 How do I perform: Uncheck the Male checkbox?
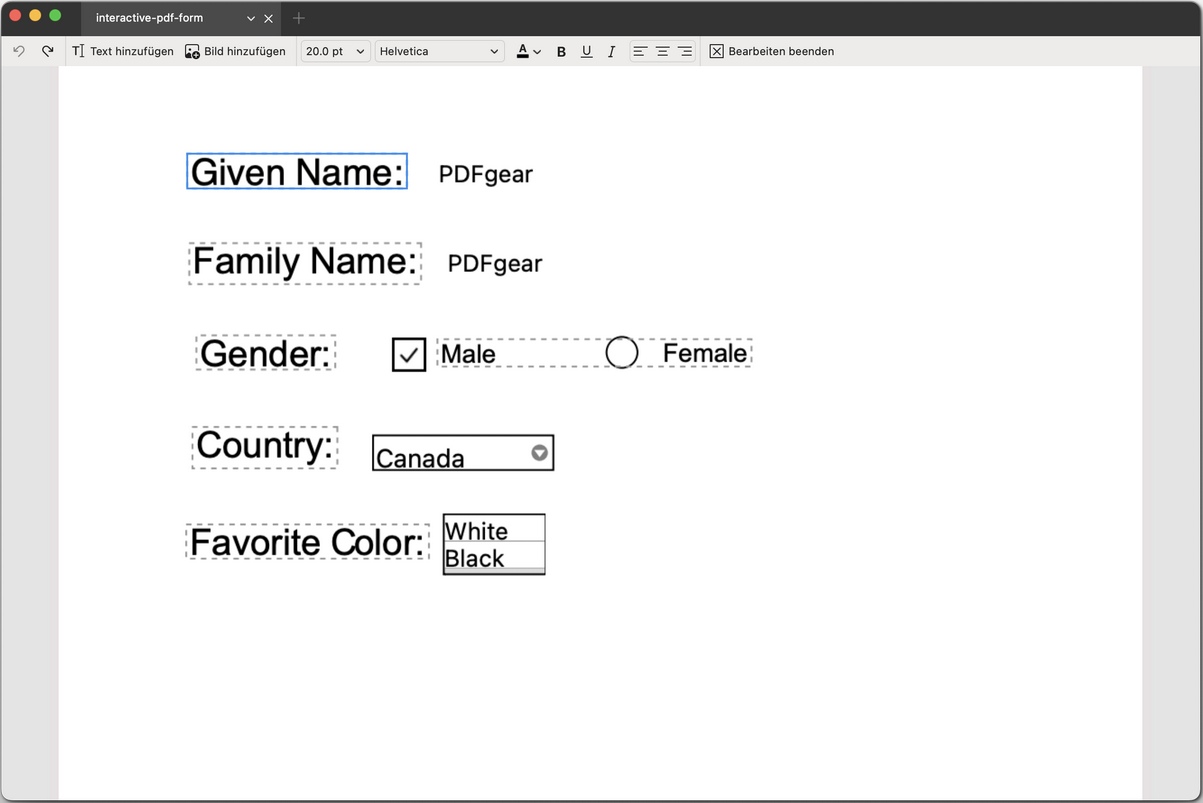click(409, 354)
